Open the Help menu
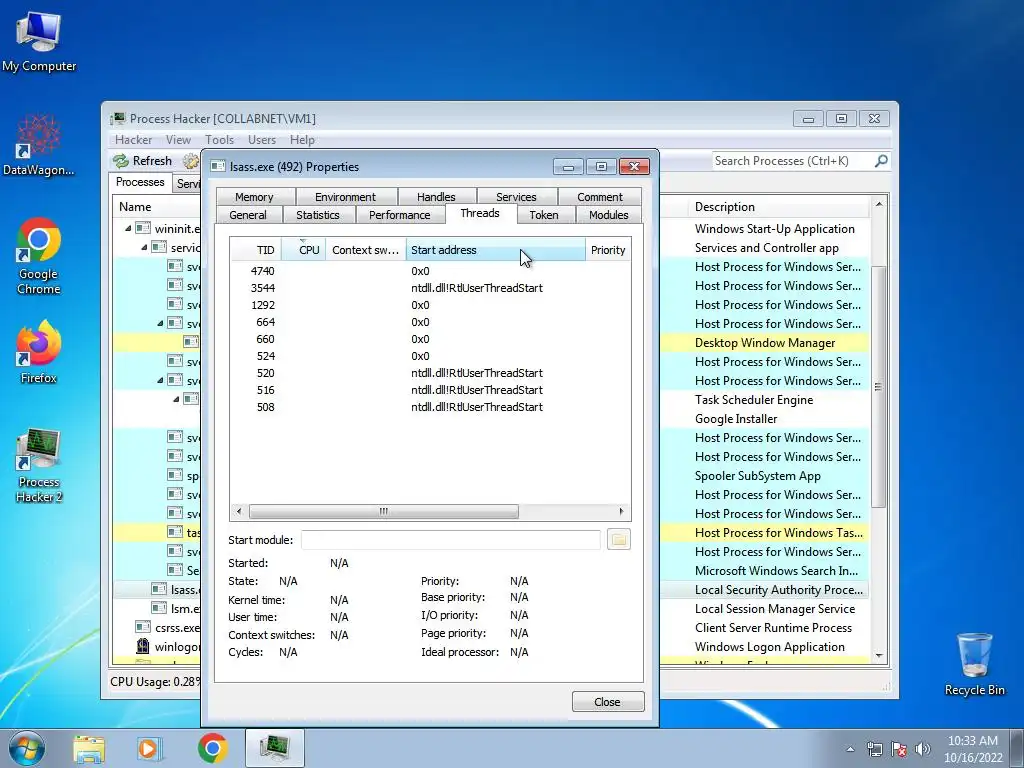Screen dimensions: 1024x768 tap(302, 140)
